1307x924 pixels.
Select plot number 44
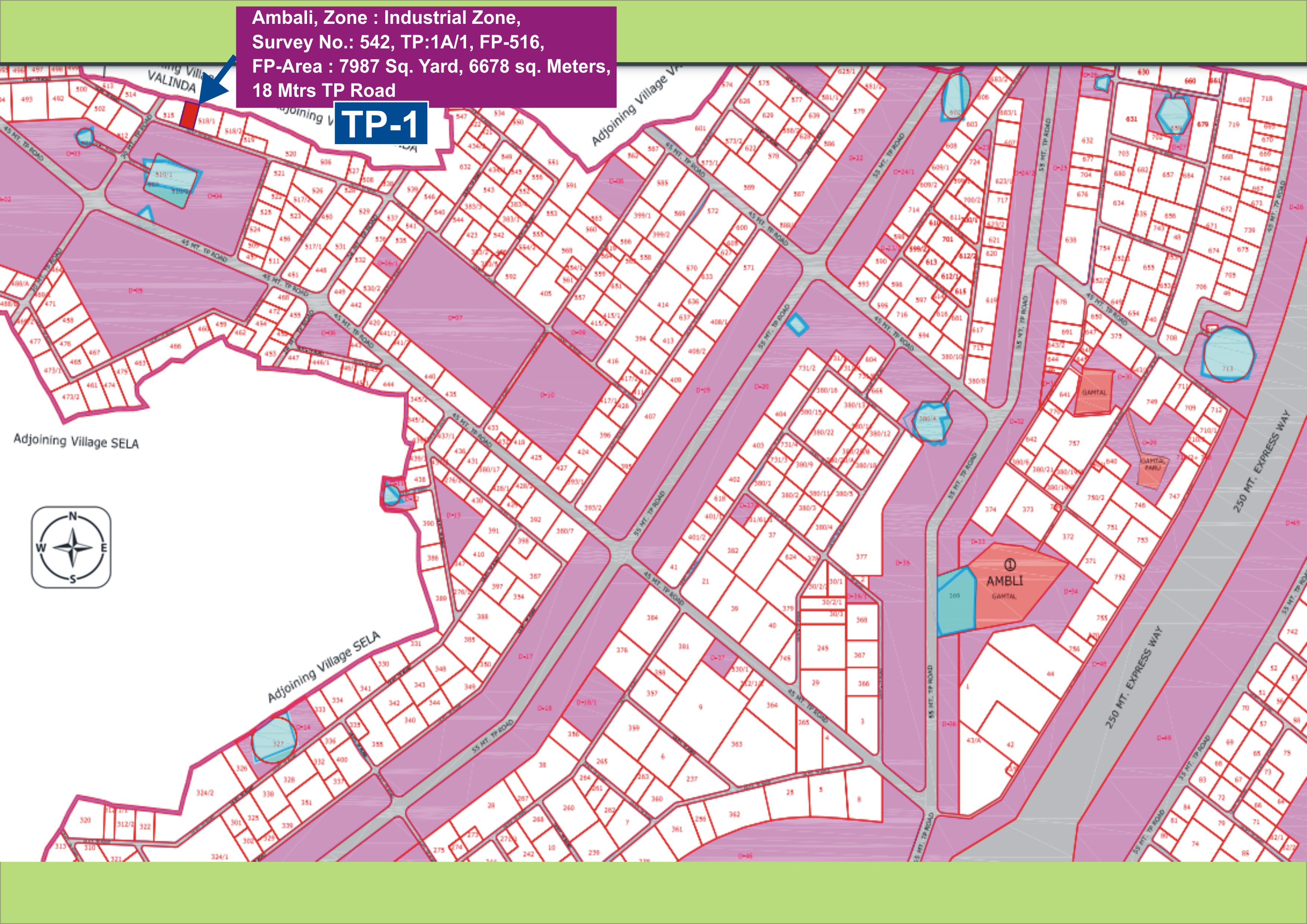(x=1050, y=674)
